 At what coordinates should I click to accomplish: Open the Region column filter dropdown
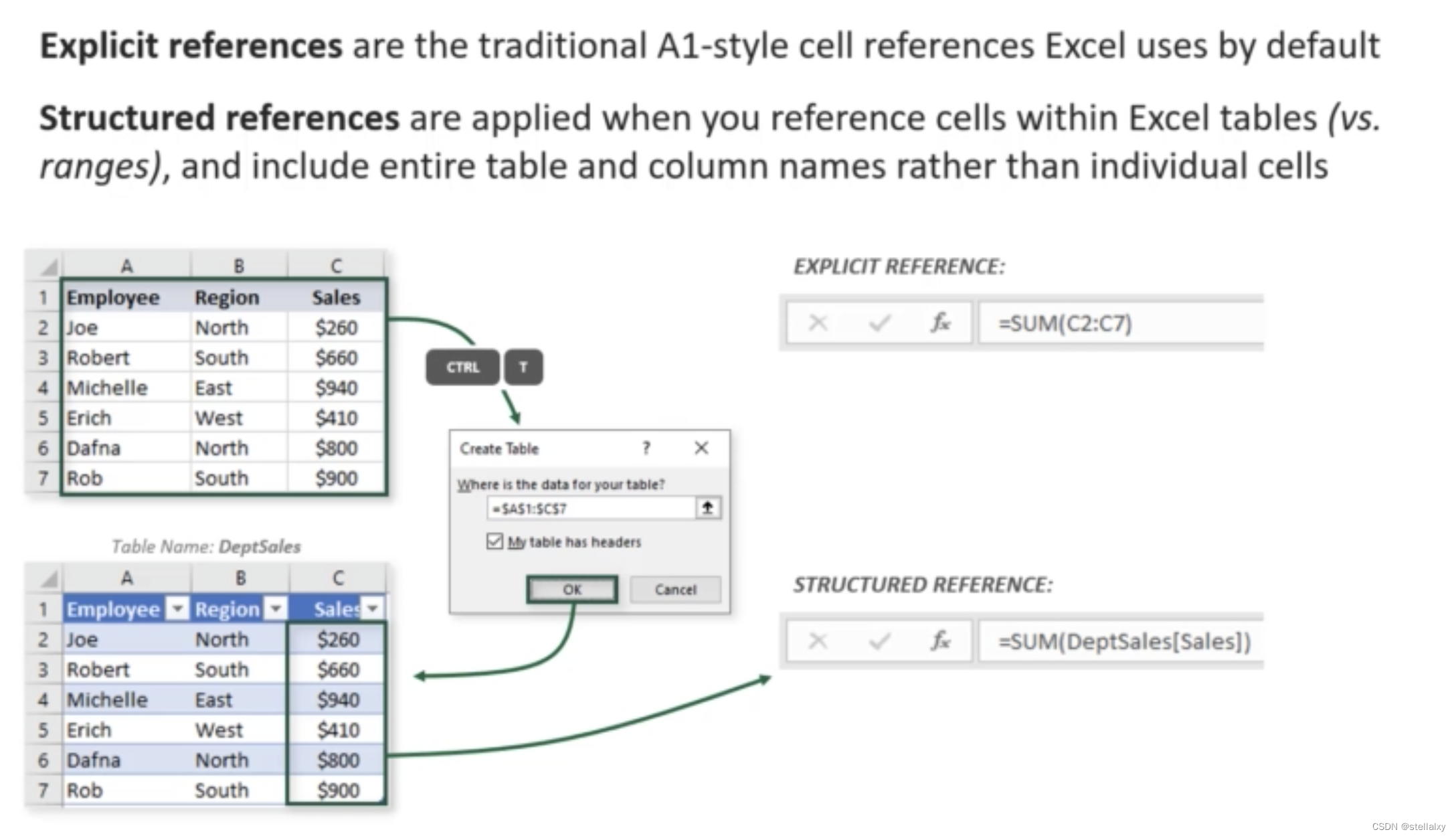pyautogui.click(x=275, y=609)
